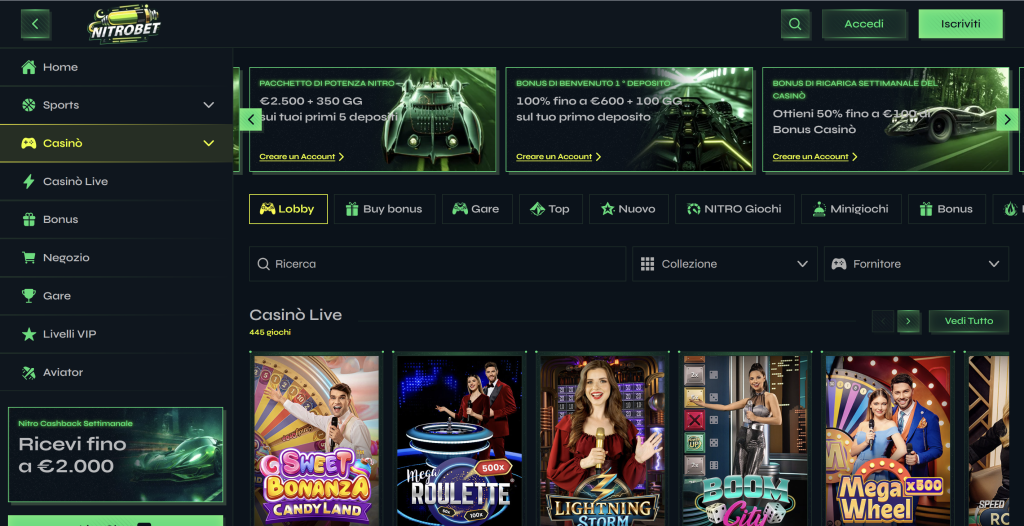1024x526 pixels.
Task: Click the Home house icon
Action: click(28, 67)
